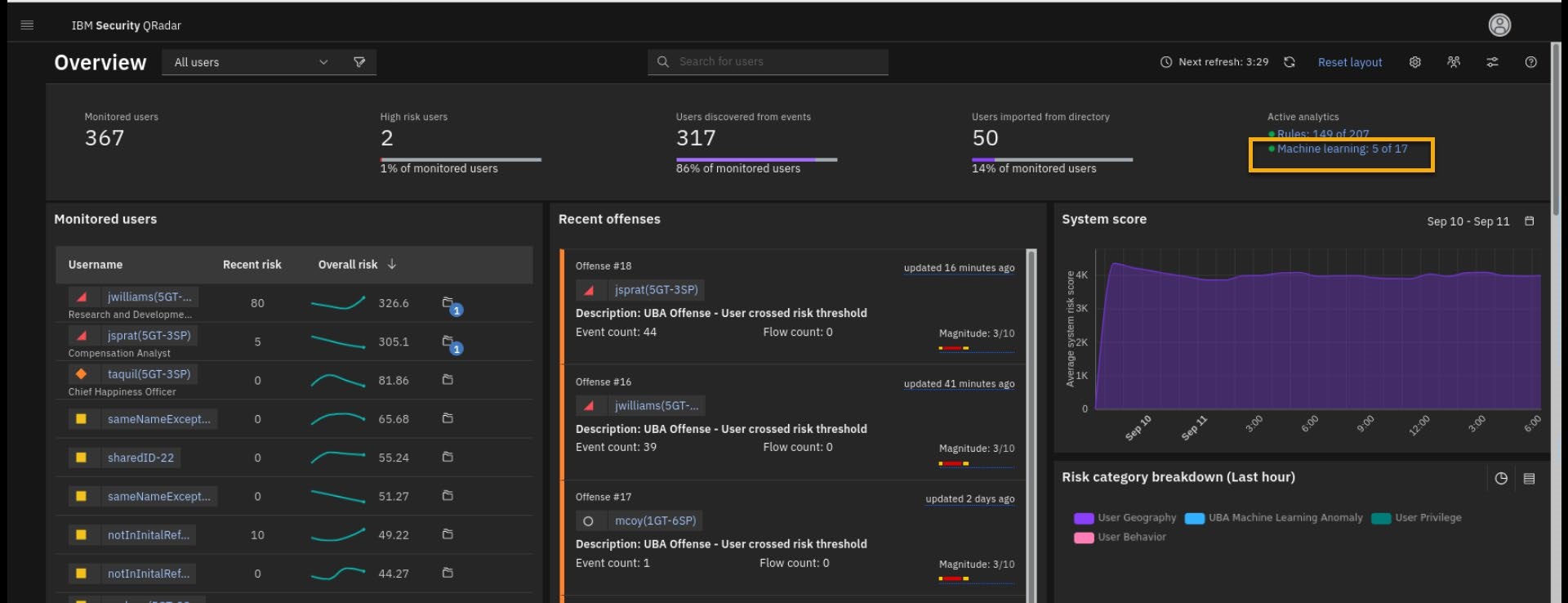Click the jwilliams overall risk sparkline

click(338, 303)
